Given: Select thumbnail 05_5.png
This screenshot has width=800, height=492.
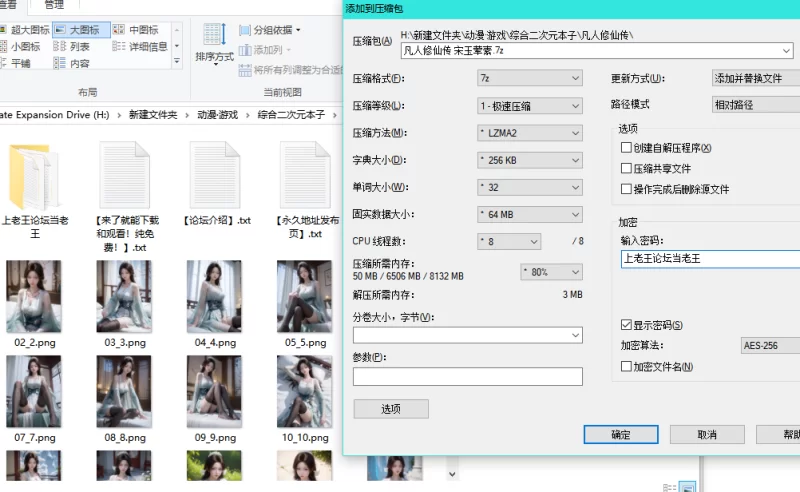Looking at the screenshot, I should (x=305, y=304).
